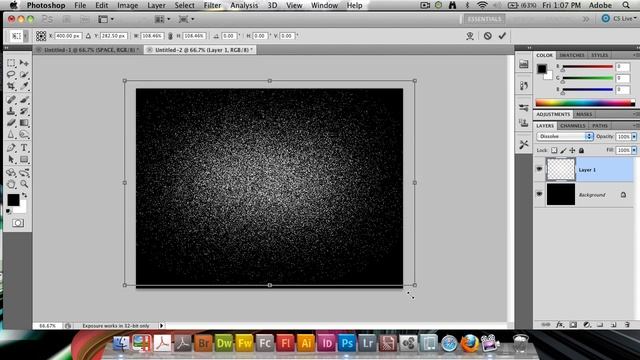Click the add layer mask button
This screenshot has height=360, width=640.
(573, 324)
